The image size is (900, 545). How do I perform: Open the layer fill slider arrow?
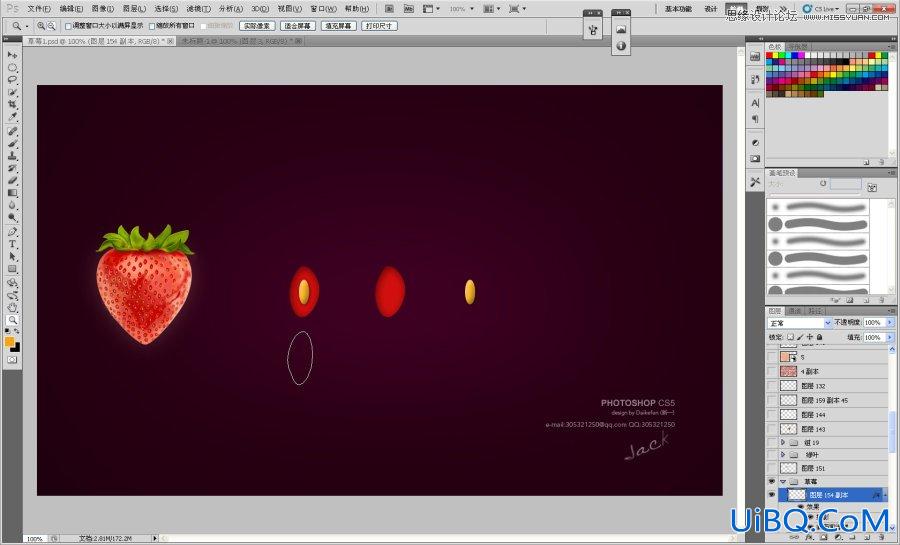point(890,337)
